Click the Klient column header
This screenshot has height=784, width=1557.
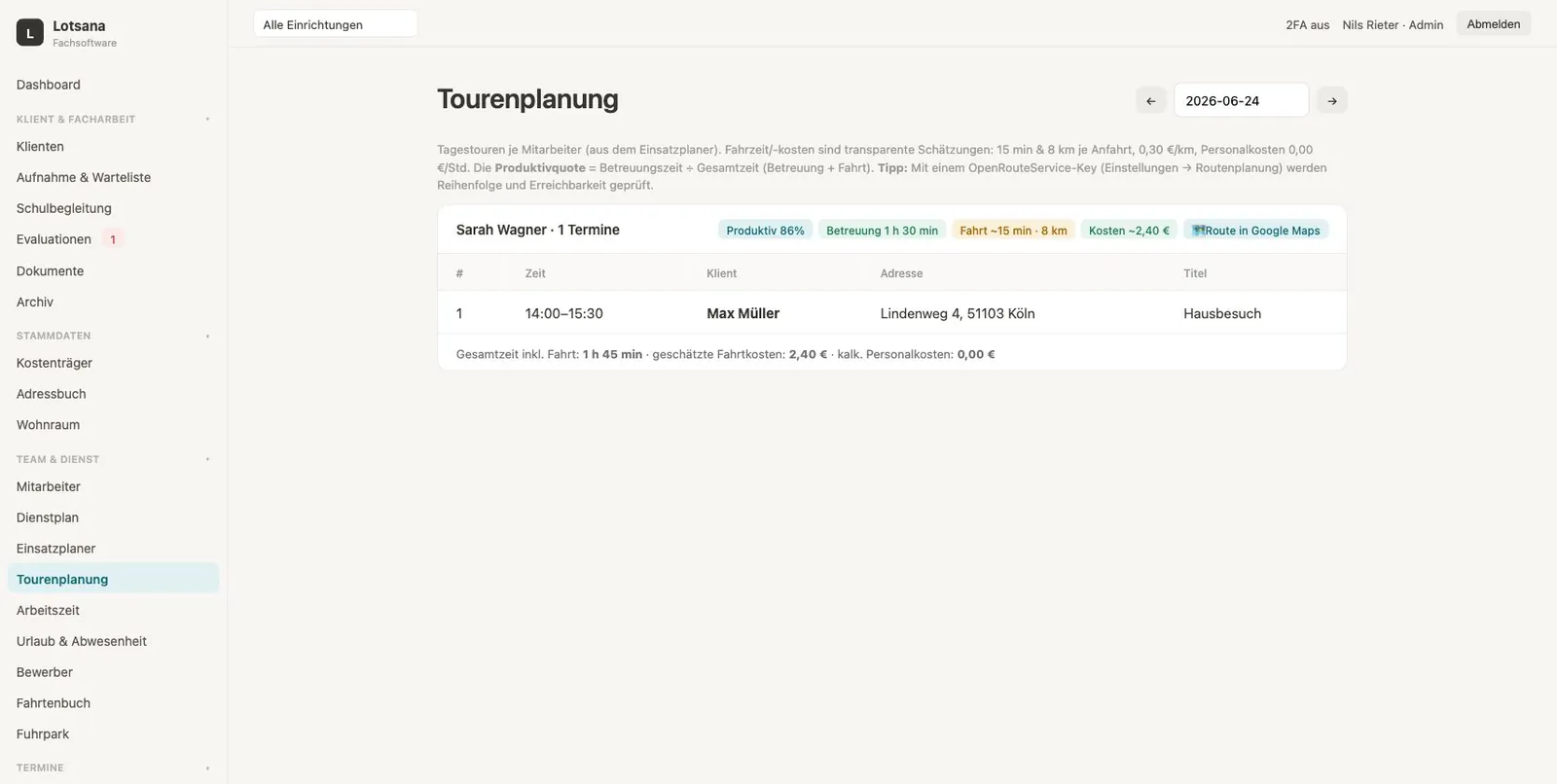coord(721,273)
